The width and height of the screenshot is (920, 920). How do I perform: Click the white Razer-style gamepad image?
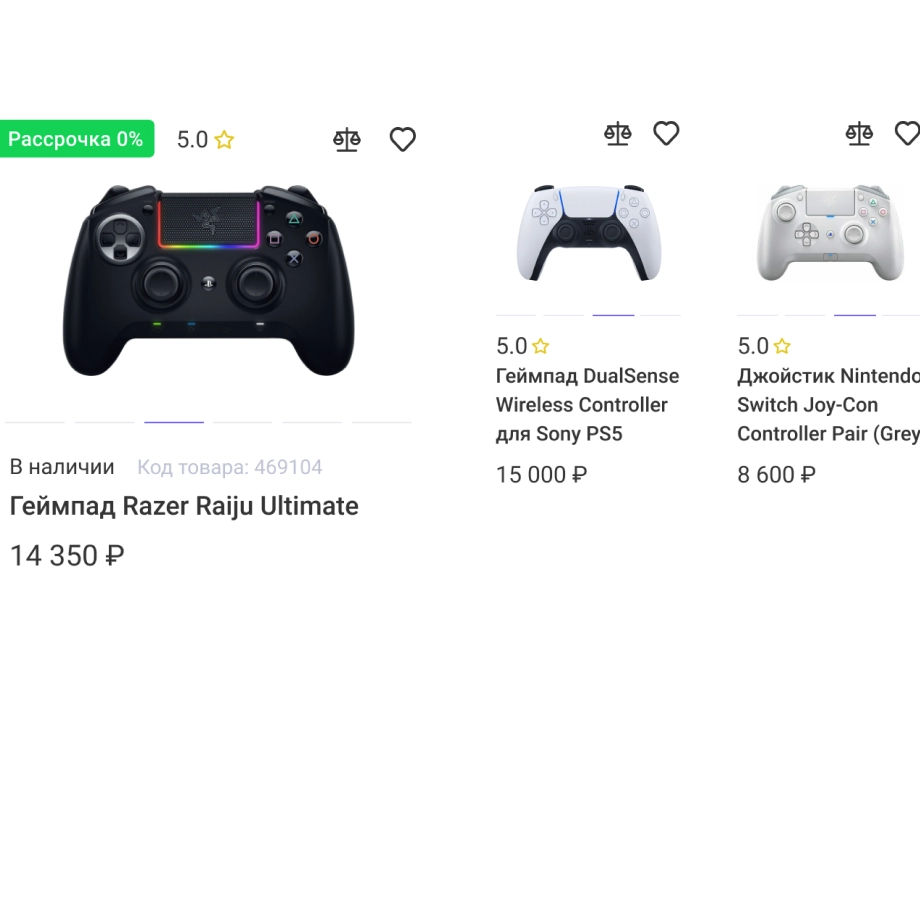tap(830, 233)
